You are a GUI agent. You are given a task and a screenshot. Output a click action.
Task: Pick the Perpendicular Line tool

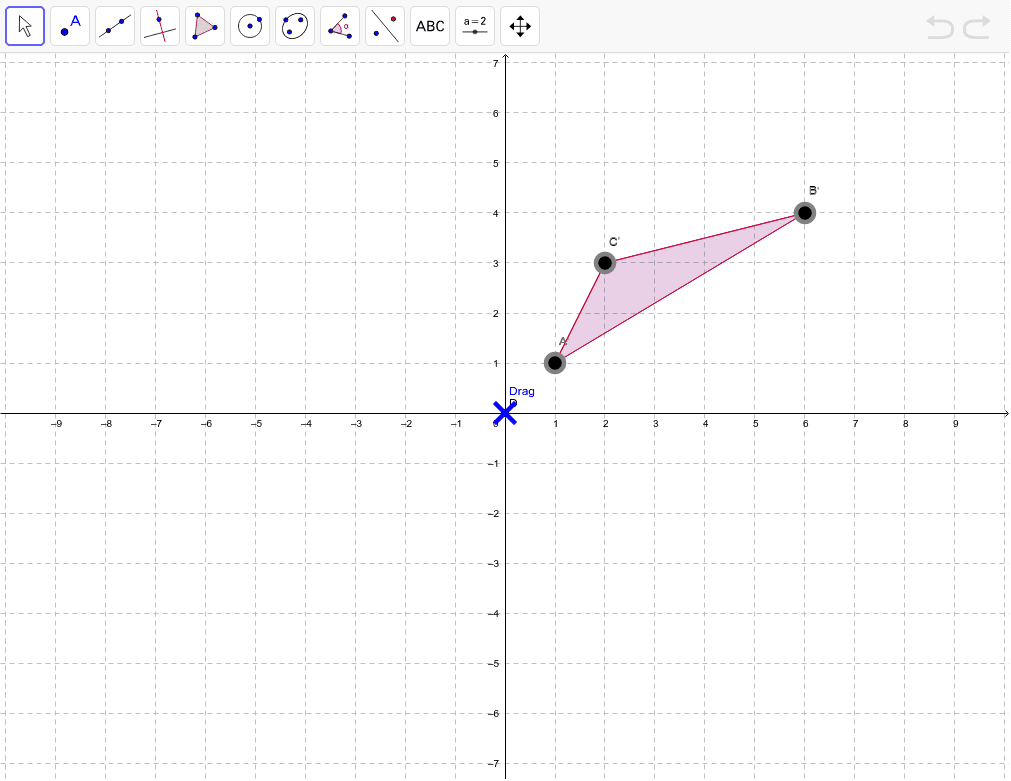click(x=160, y=26)
